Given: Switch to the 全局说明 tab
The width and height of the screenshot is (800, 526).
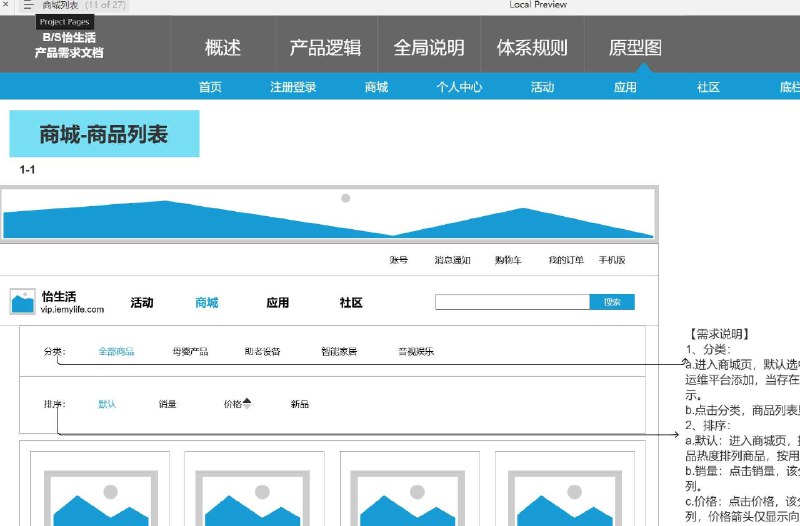Looking at the screenshot, I should point(429,47).
